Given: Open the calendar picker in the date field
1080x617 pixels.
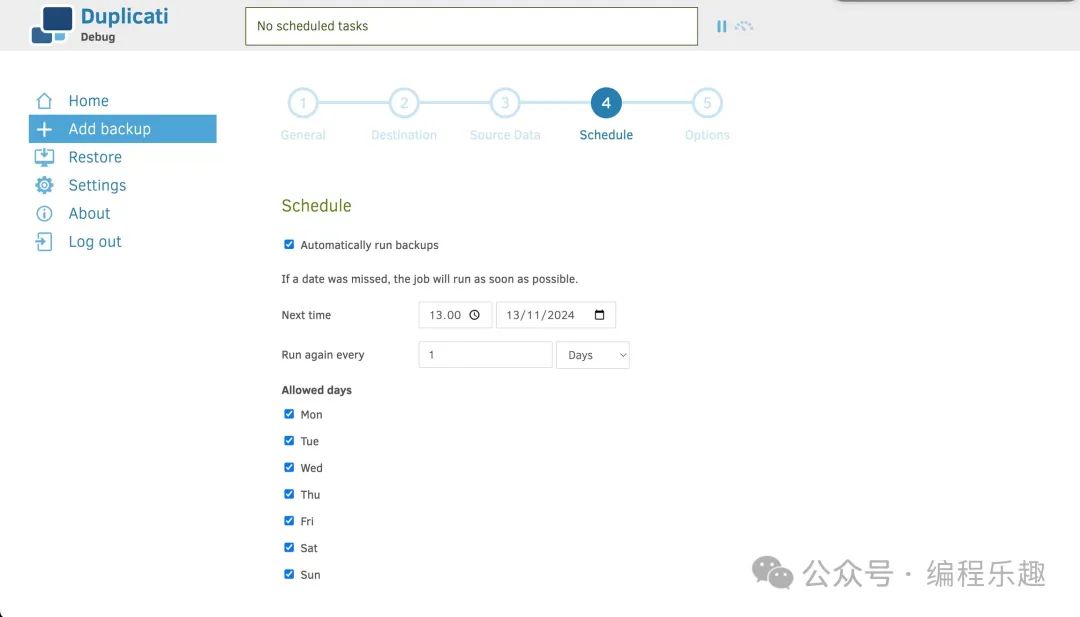Looking at the screenshot, I should point(600,315).
